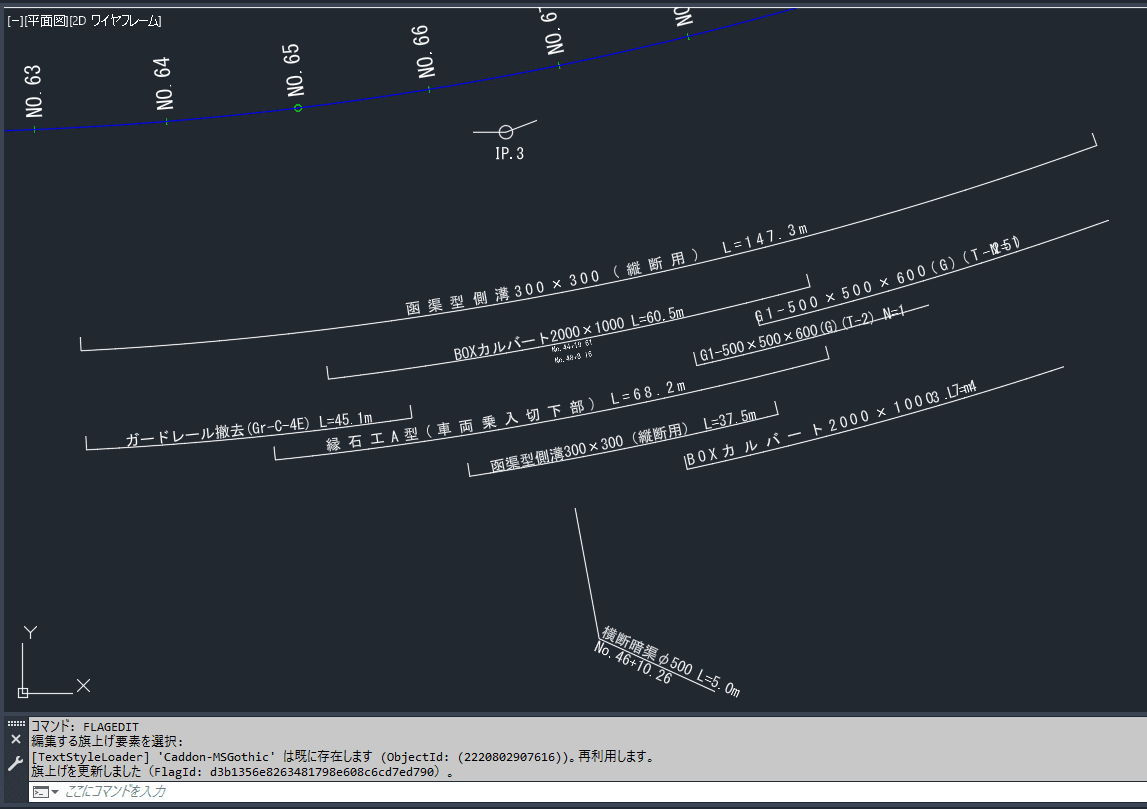Image resolution: width=1147 pixels, height=809 pixels.
Task: Open command line customize wrench menu
Action: [x=15, y=764]
